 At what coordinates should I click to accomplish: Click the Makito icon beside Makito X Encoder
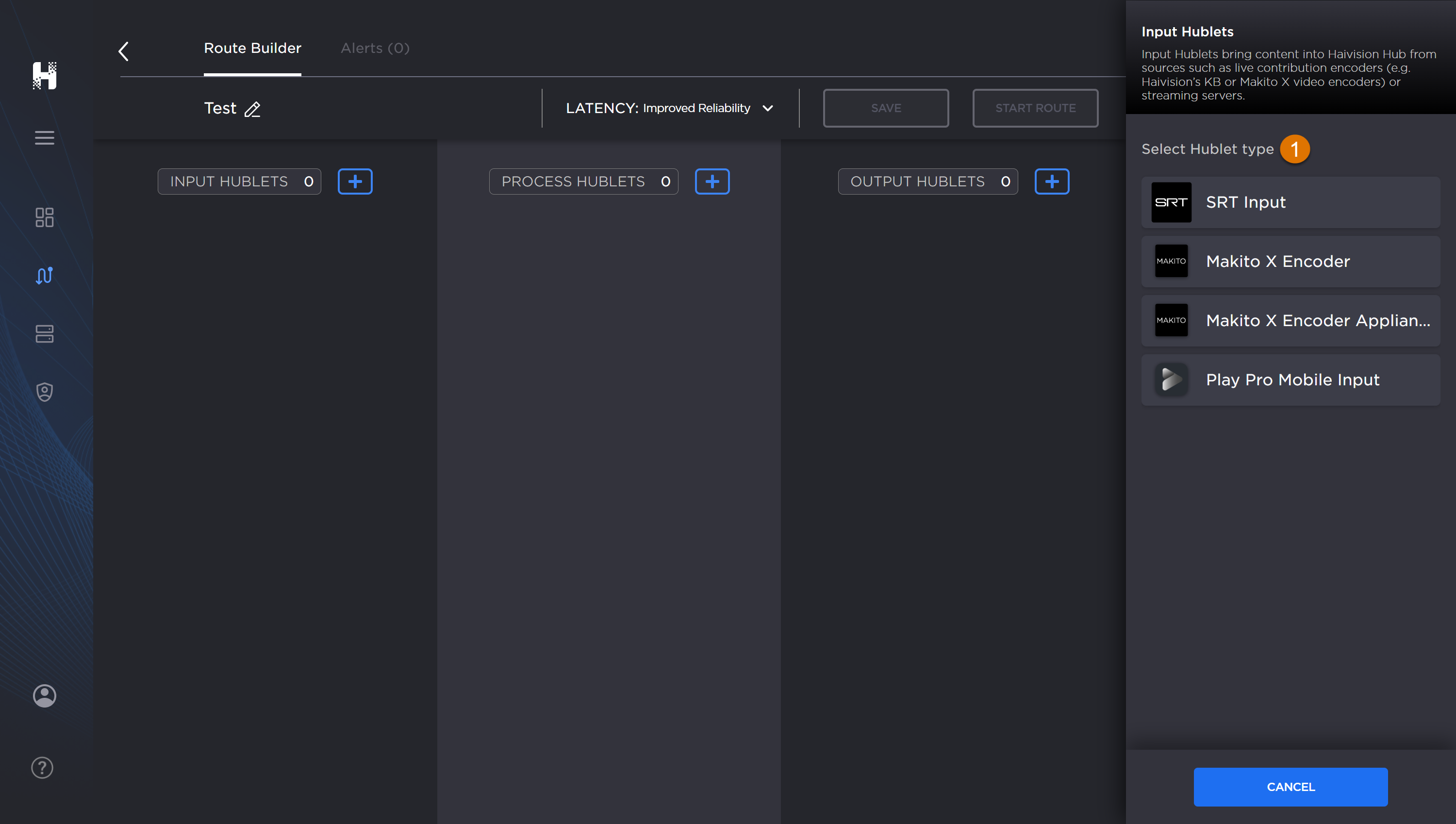[x=1171, y=261]
